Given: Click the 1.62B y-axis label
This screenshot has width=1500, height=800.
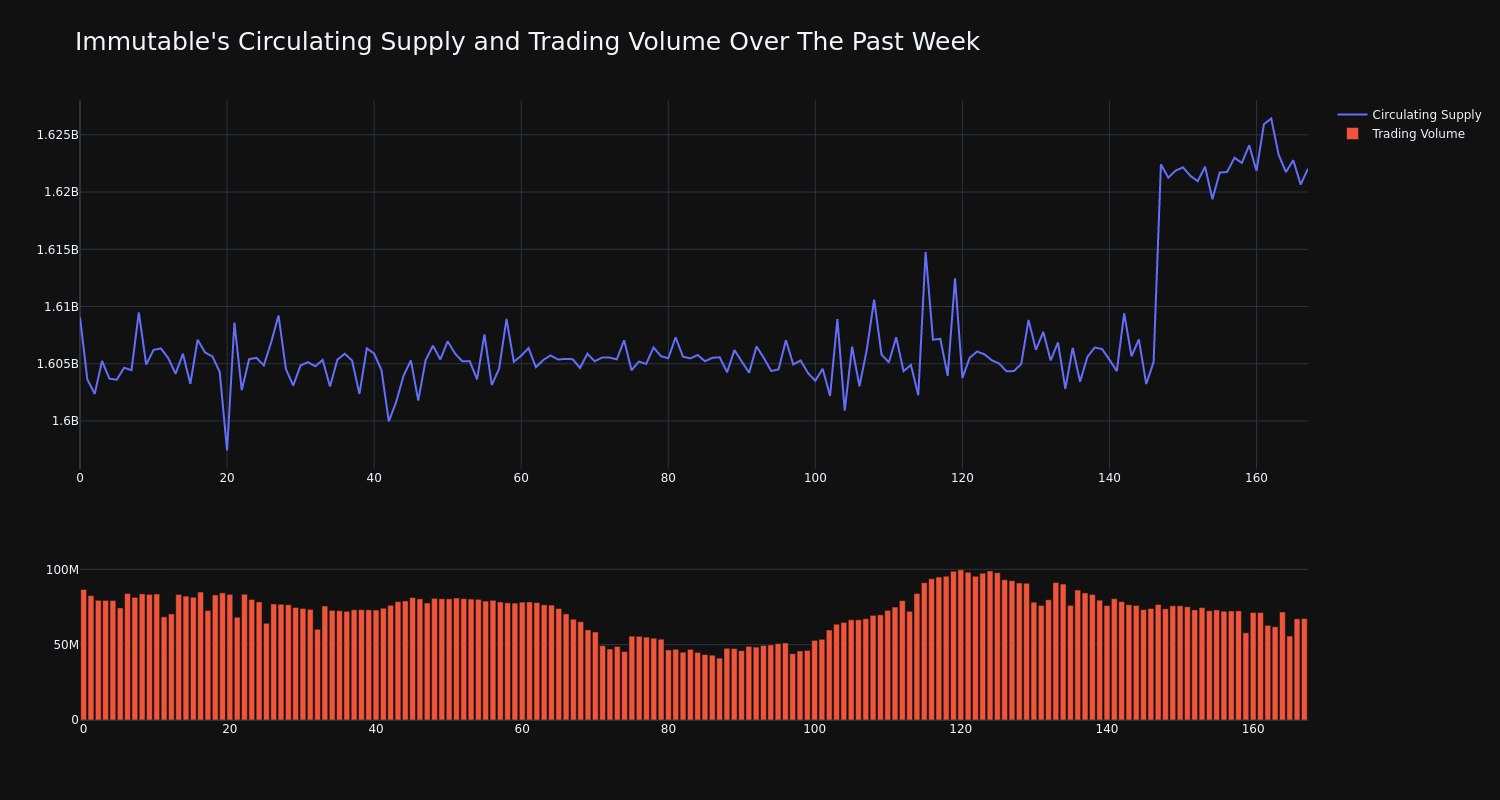Looking at the screenshot, I should pyautogui.click(x=61, y=192).
